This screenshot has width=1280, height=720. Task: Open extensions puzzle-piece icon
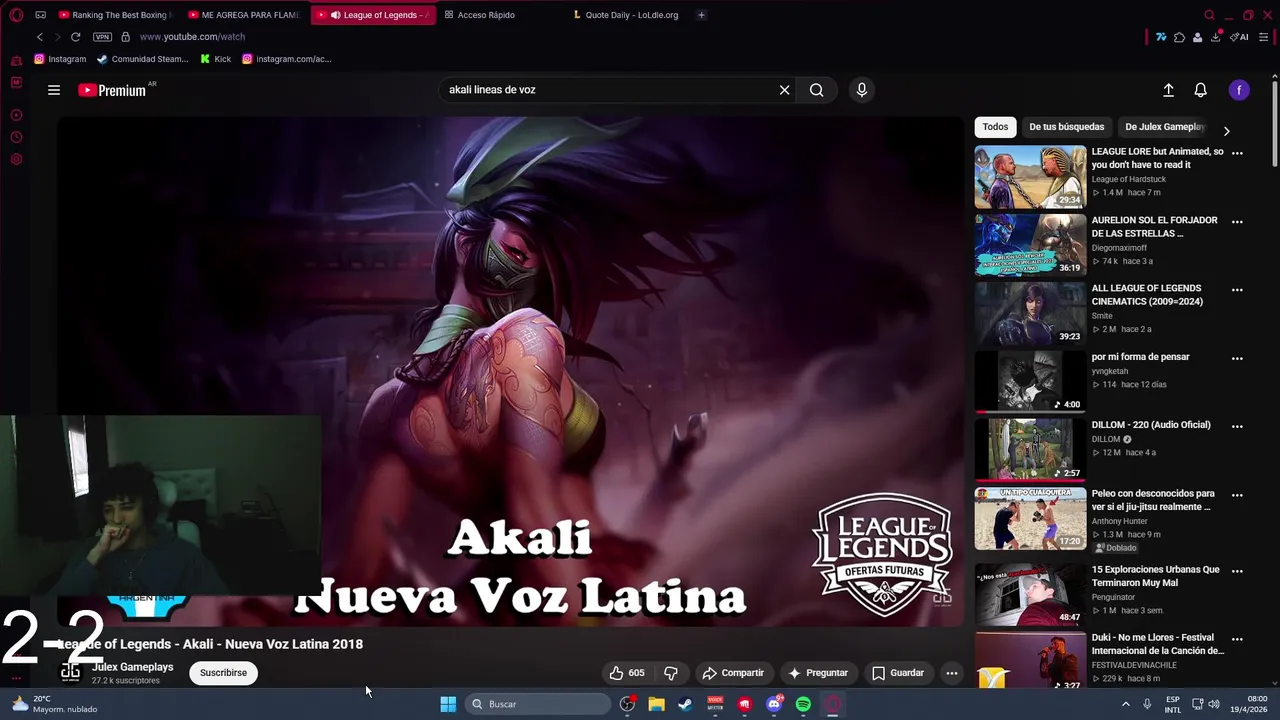(1180, 37)
